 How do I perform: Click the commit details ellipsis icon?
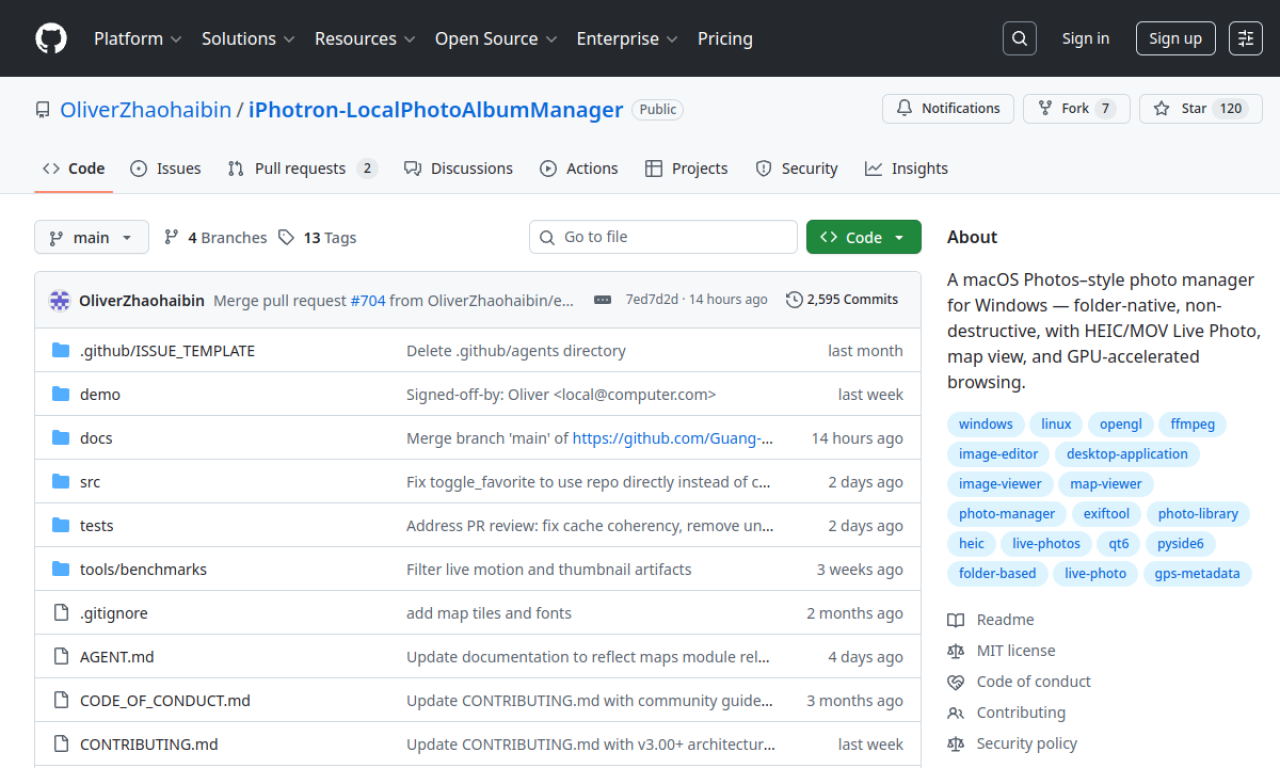(602, 300)
